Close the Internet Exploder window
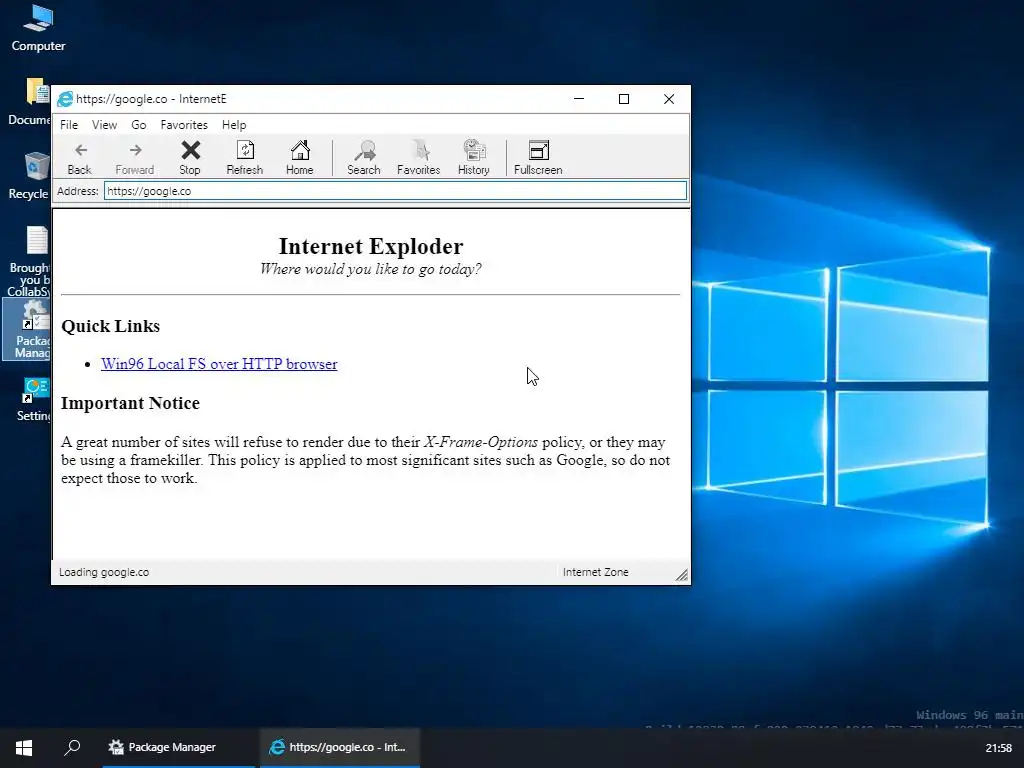Screen dimensions: 1024x768 pyautogui.click(x=669, y=99)
